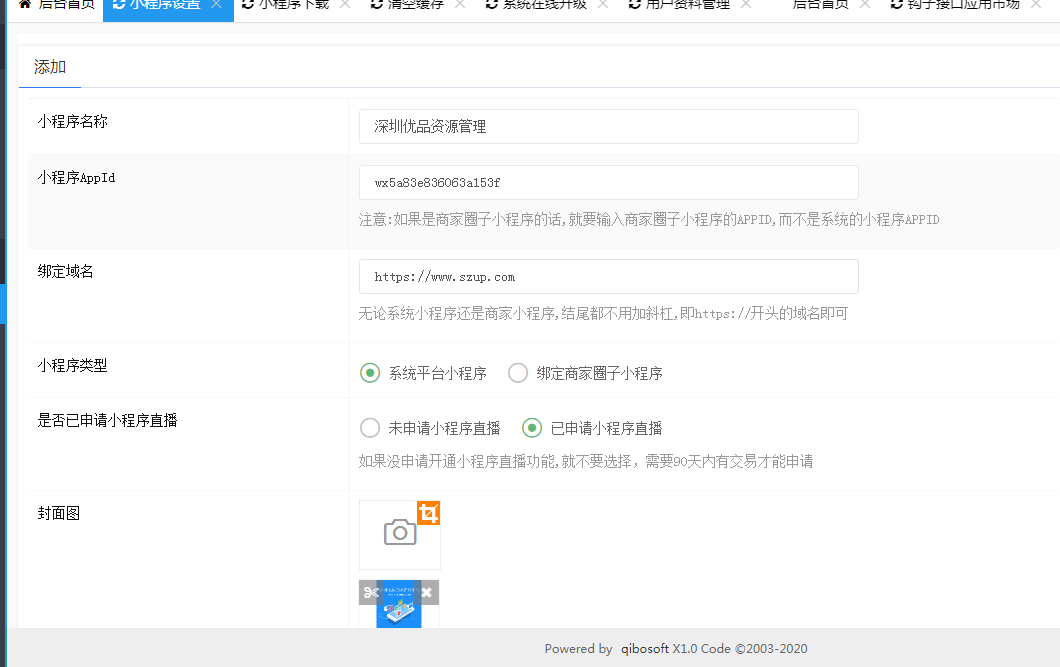The image size is (1060, 667).
Task: Click the 绑定域名 field with https://www.szup.com
Action: pyautogui.click(x=608, y=277)
